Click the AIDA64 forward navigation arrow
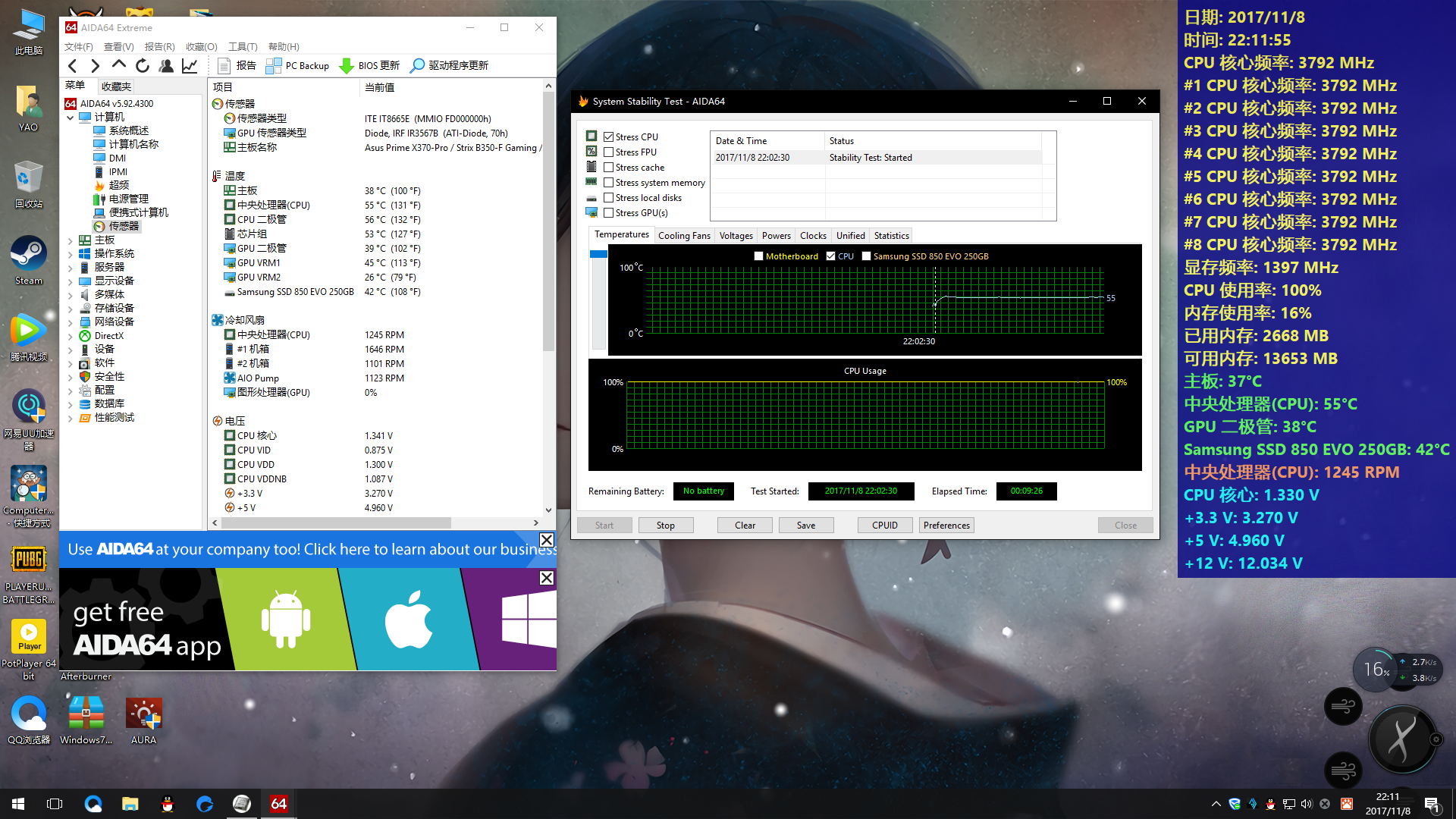Viewport: 1456px width, 819px height. pos(96,66)
